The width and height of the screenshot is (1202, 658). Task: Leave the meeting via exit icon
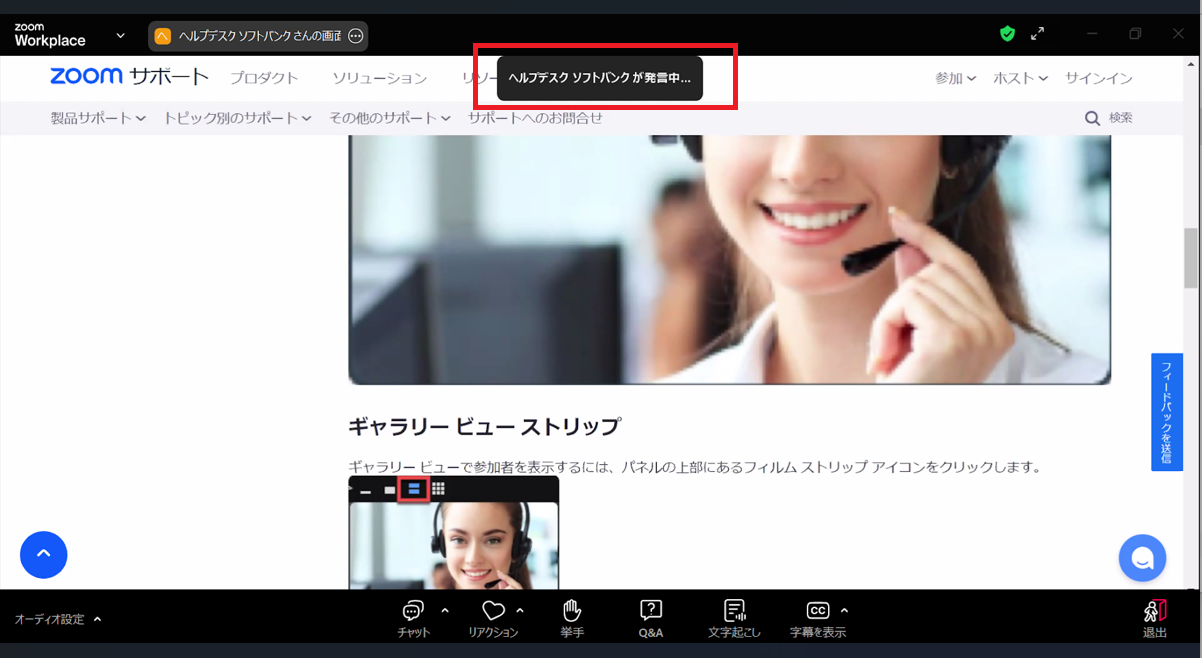point(1154,612)
